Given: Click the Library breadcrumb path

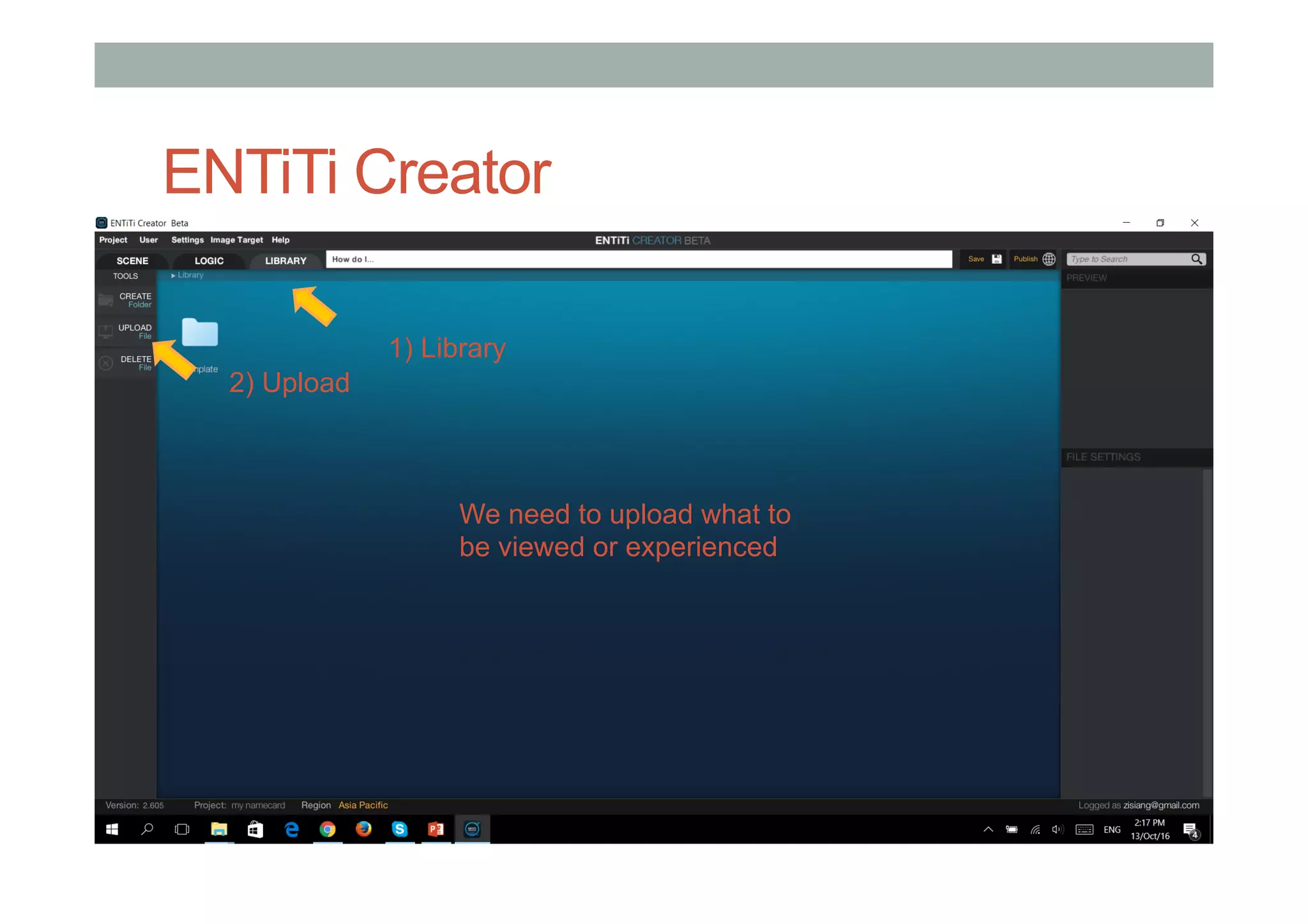Looking at the screenshot, I should pos(190,275).
